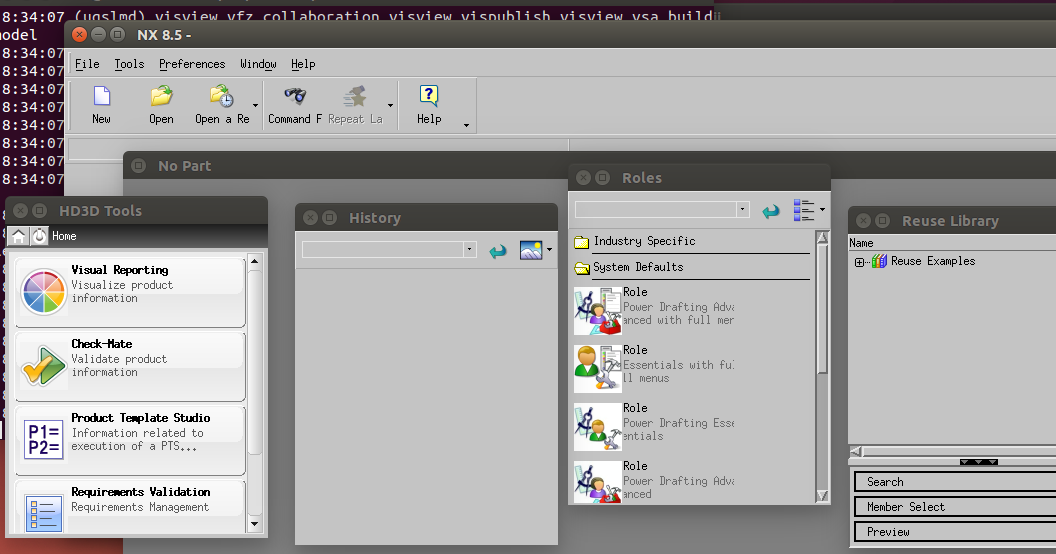The image size is (1056, 554).
Task: Click the Reuse Library collapse arrows handle
Action: 979,462
